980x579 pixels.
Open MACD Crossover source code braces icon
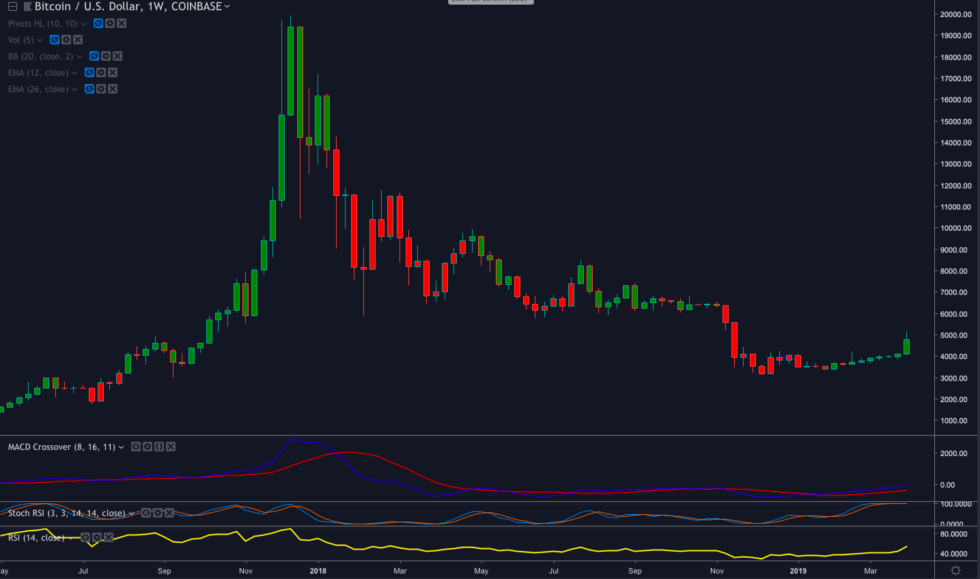pos(158,447)
